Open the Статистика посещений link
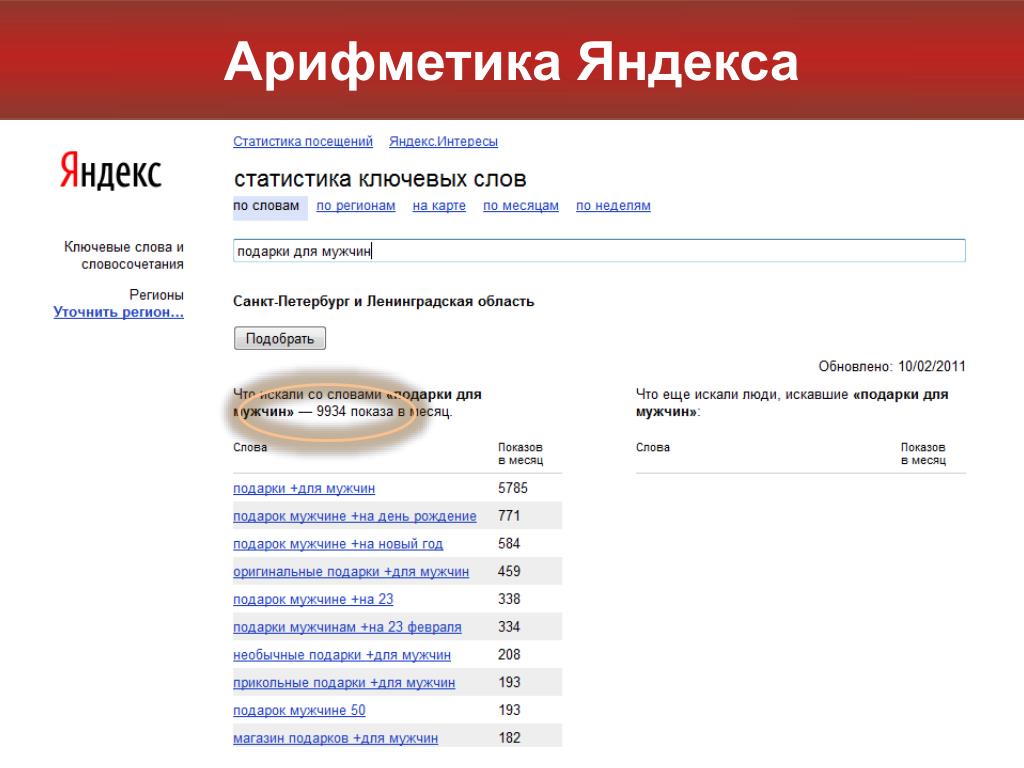This screenshot has width=1024, height=768. (303, 141)
